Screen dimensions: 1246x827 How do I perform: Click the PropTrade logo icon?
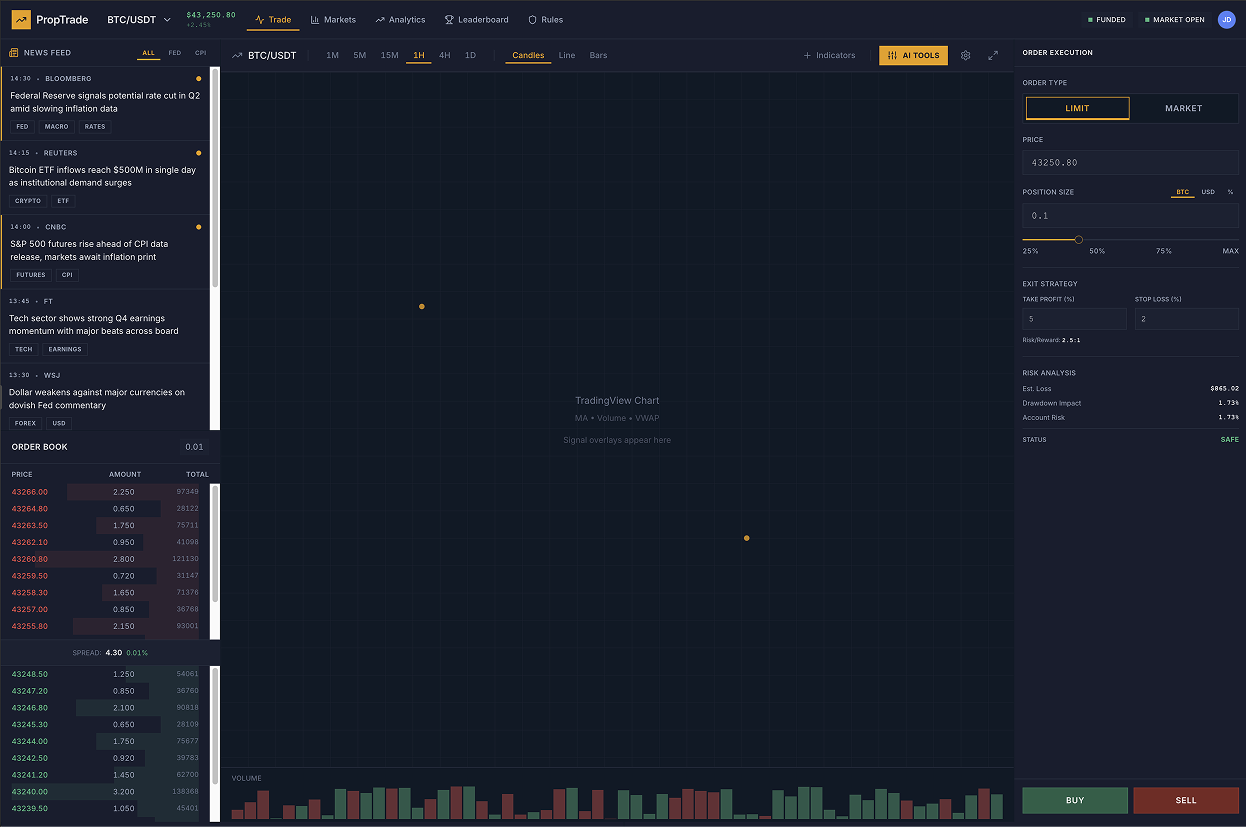(x=21, y=19)
